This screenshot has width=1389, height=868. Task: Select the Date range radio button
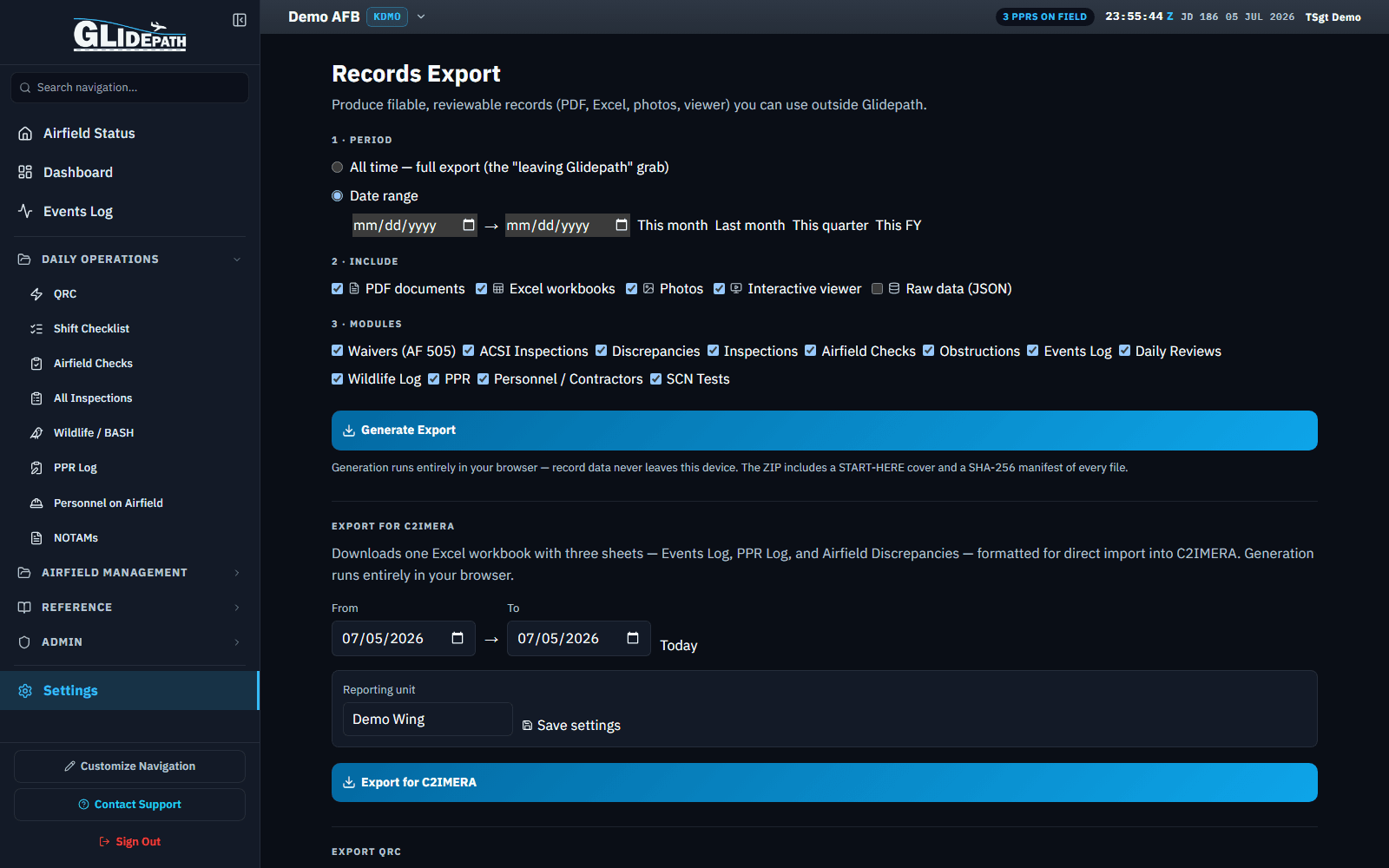[338, 196]
